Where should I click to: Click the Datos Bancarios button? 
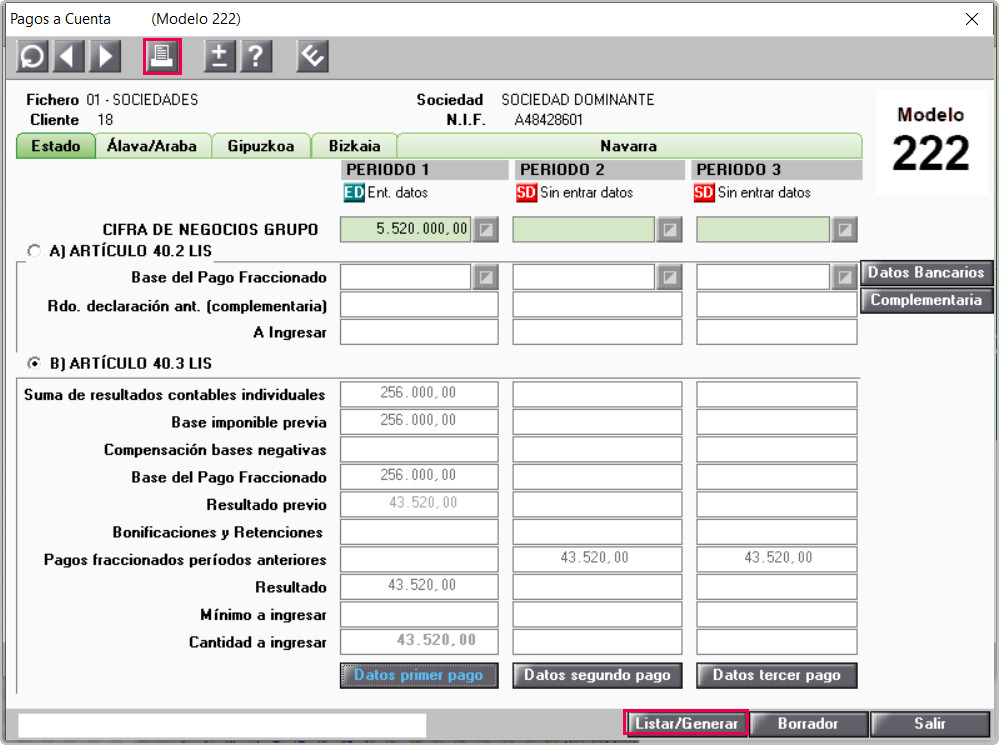pos(926,273)
